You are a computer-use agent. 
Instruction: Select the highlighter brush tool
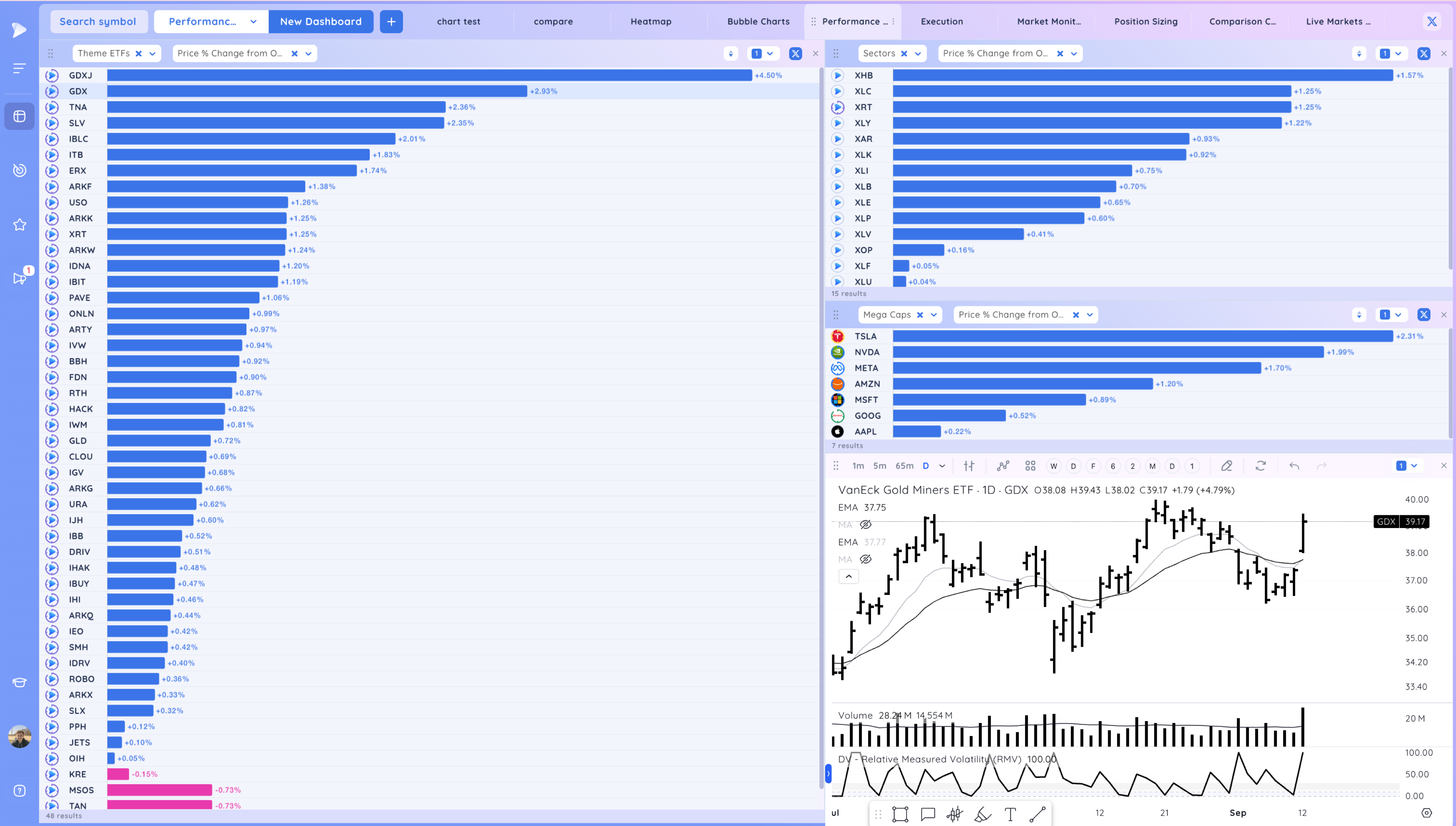tap(983, 815)
